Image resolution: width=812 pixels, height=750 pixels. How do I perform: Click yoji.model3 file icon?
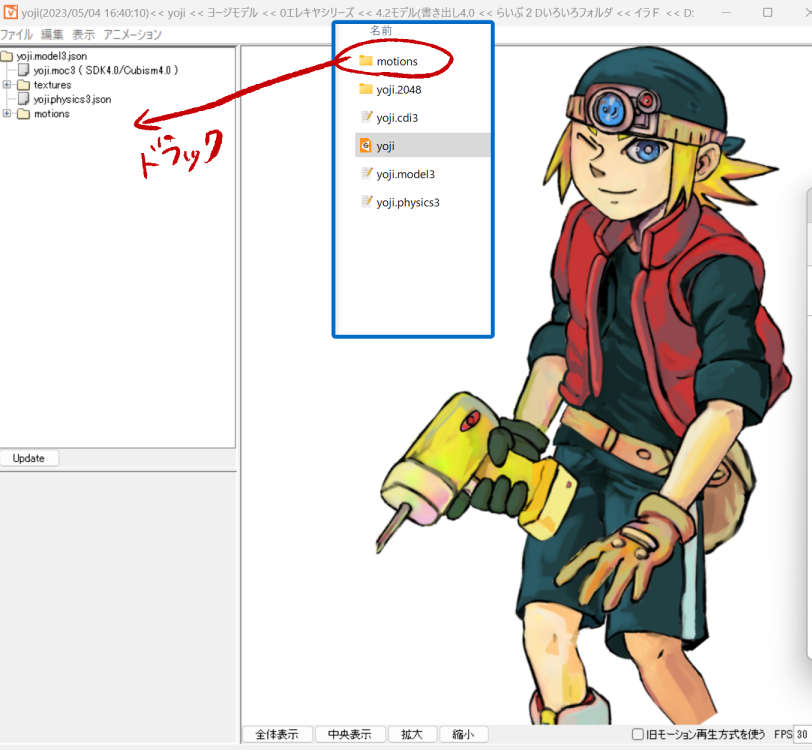(366, 174)
